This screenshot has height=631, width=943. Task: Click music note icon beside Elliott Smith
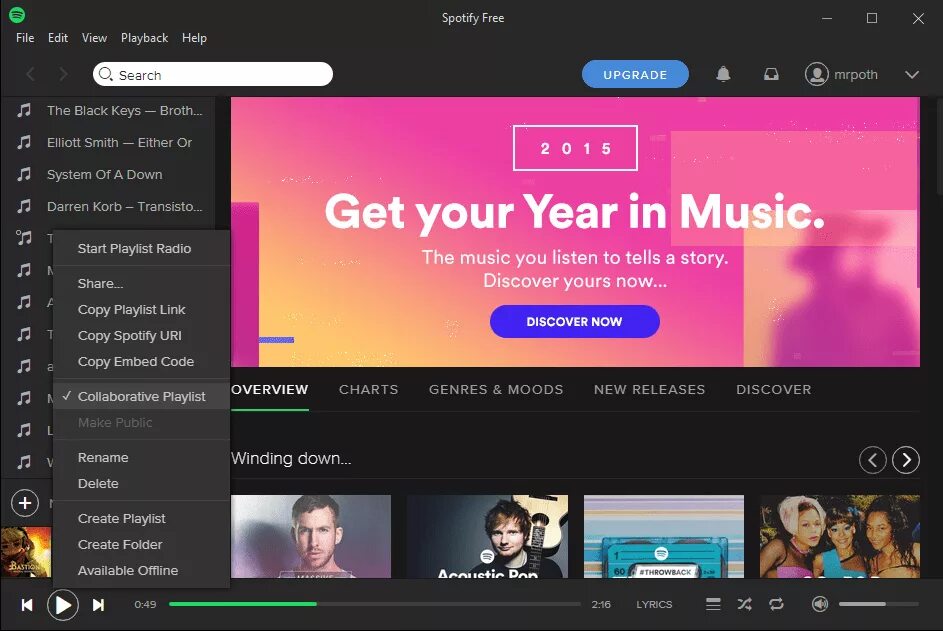(24, 143)
